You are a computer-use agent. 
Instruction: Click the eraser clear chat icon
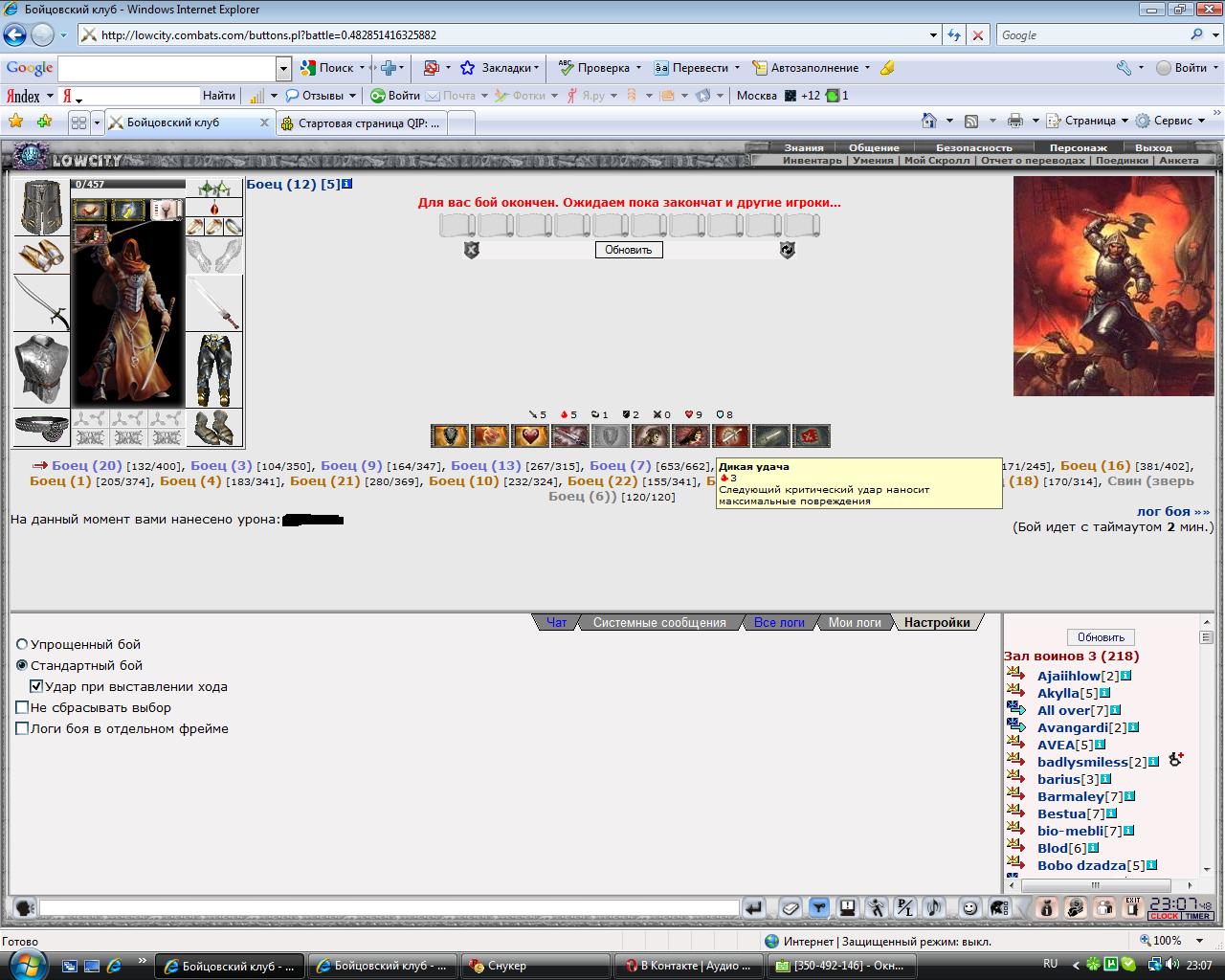(x=790, y=907)
